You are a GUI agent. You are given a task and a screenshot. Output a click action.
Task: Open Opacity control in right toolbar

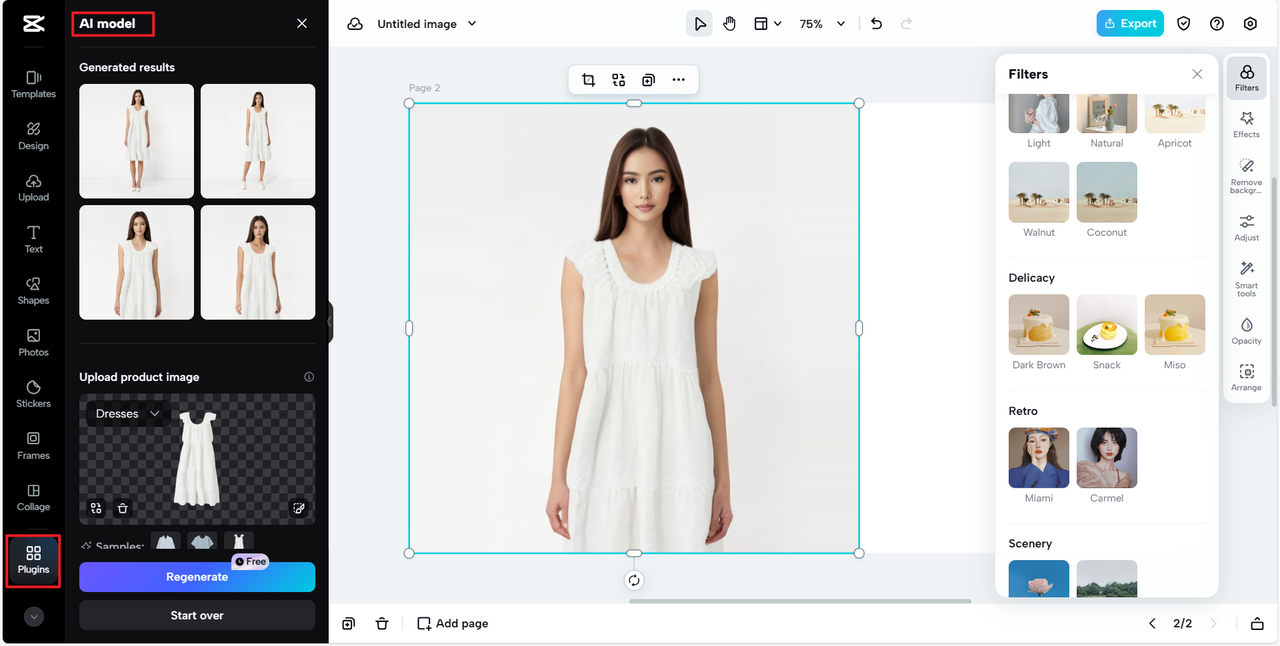(1247, 331)
